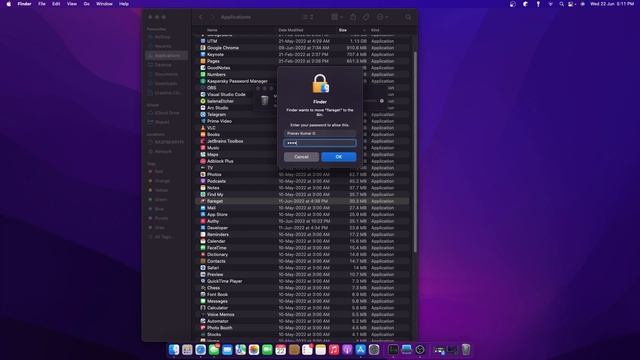The image size is (640, 360).
Task: Open the Help menu
Action: pyautogui.click(x=124, y=4)
